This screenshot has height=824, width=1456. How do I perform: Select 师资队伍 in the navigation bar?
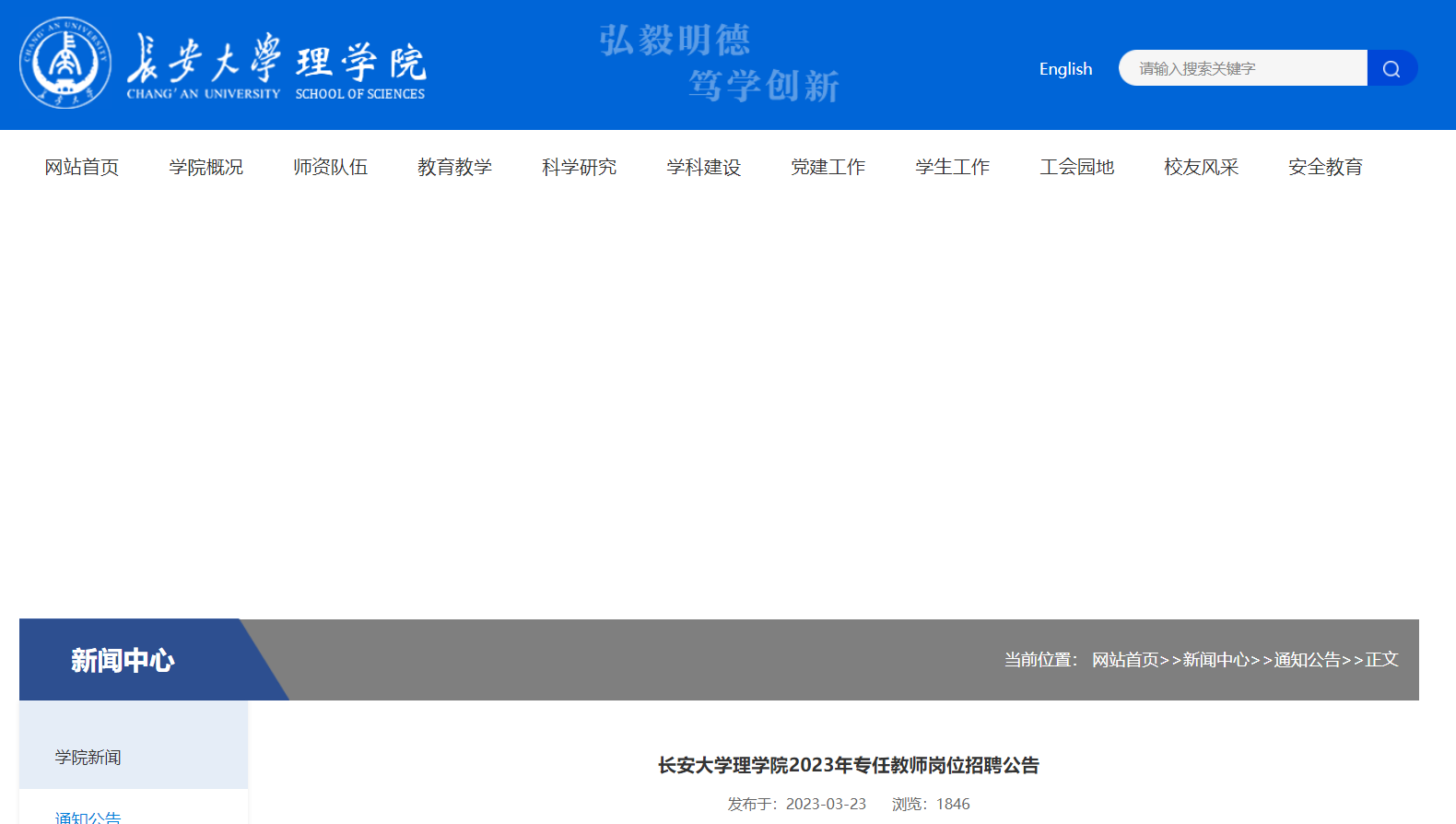coord(331,167)
